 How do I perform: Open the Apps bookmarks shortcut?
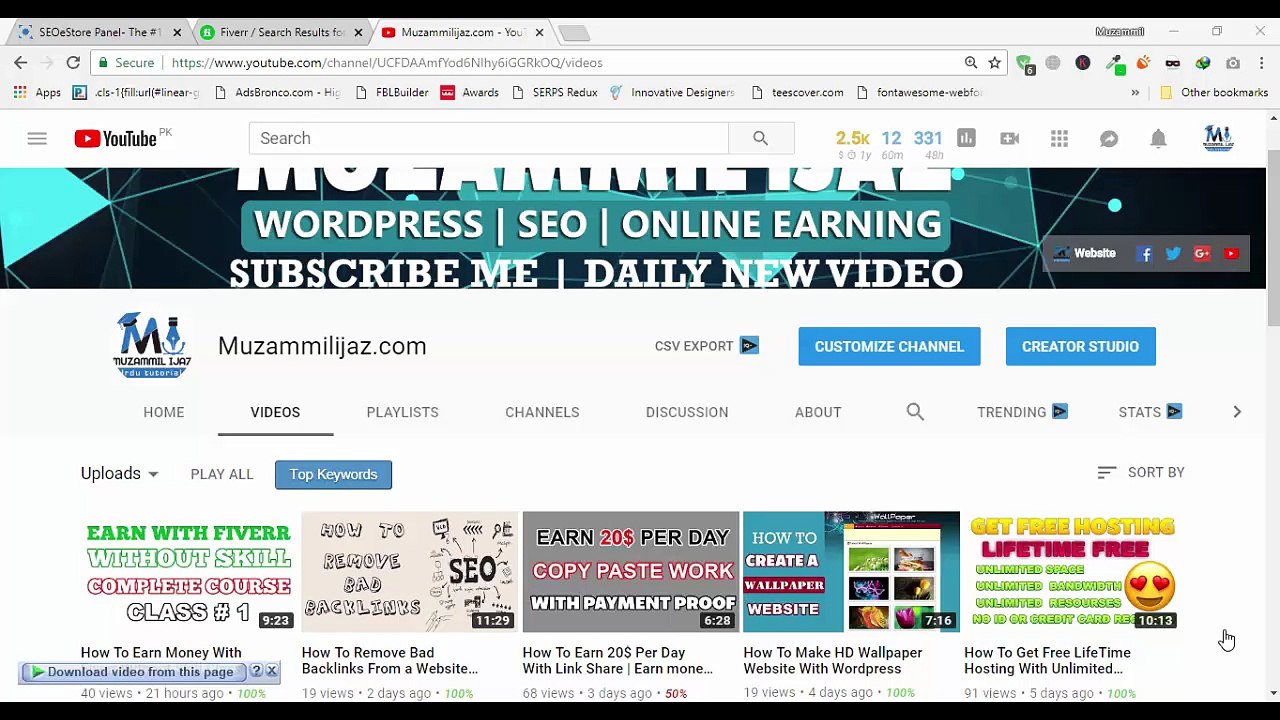pyautogui.click(x=38, y=92)
